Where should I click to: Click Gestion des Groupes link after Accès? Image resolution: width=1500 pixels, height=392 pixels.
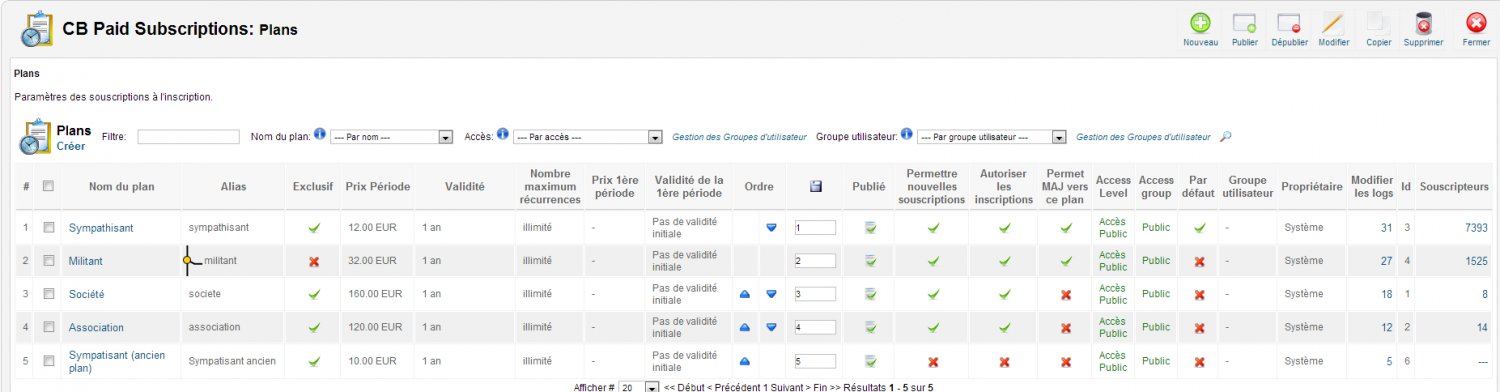(739, 137)
